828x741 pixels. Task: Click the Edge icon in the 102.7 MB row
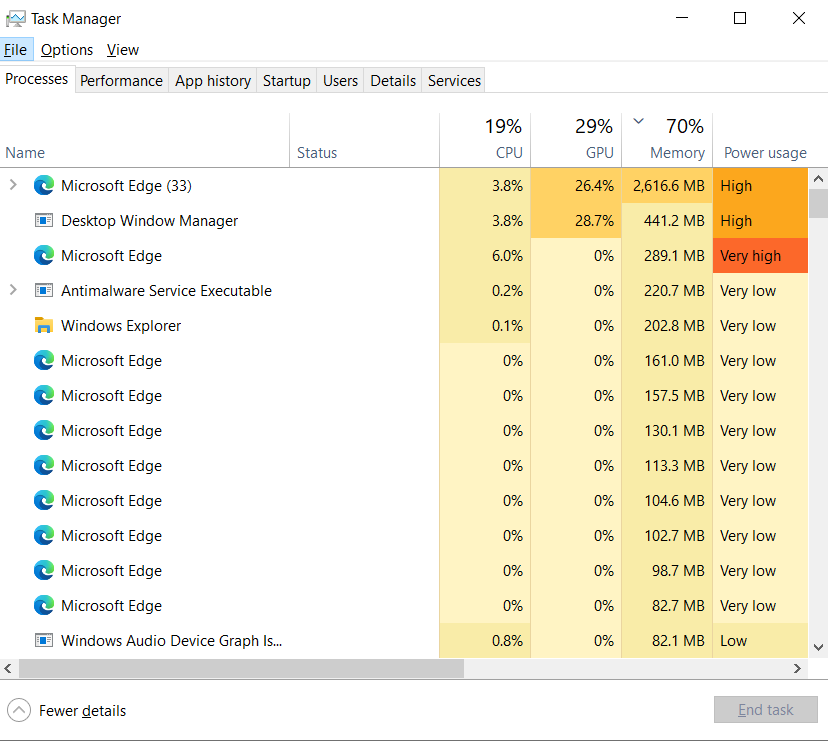[x=44, y=536]
